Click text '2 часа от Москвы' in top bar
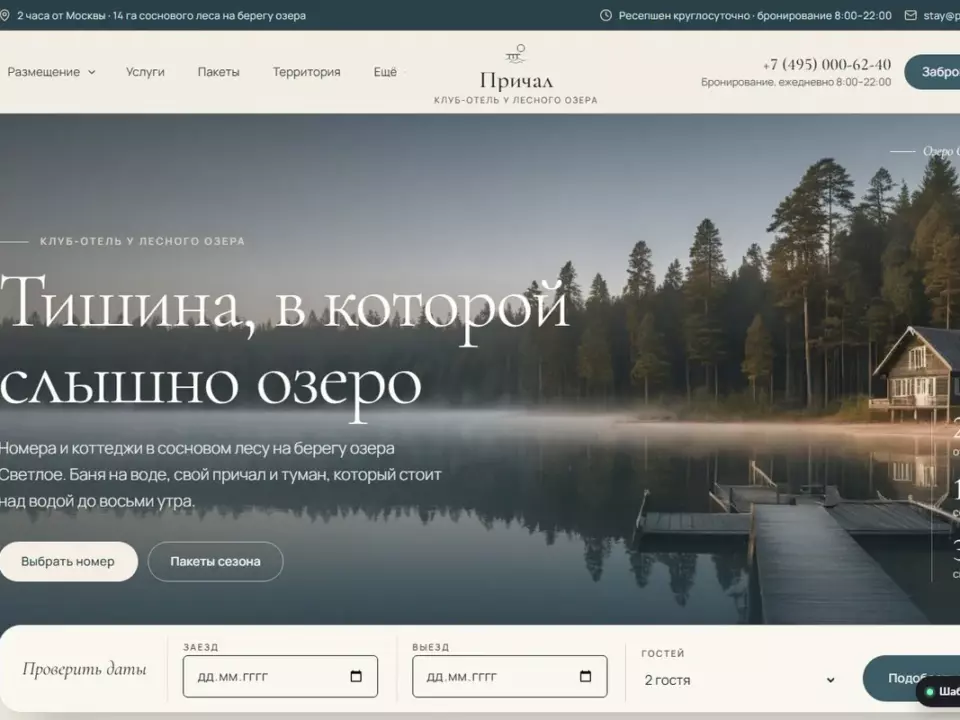 pos(61,15)
